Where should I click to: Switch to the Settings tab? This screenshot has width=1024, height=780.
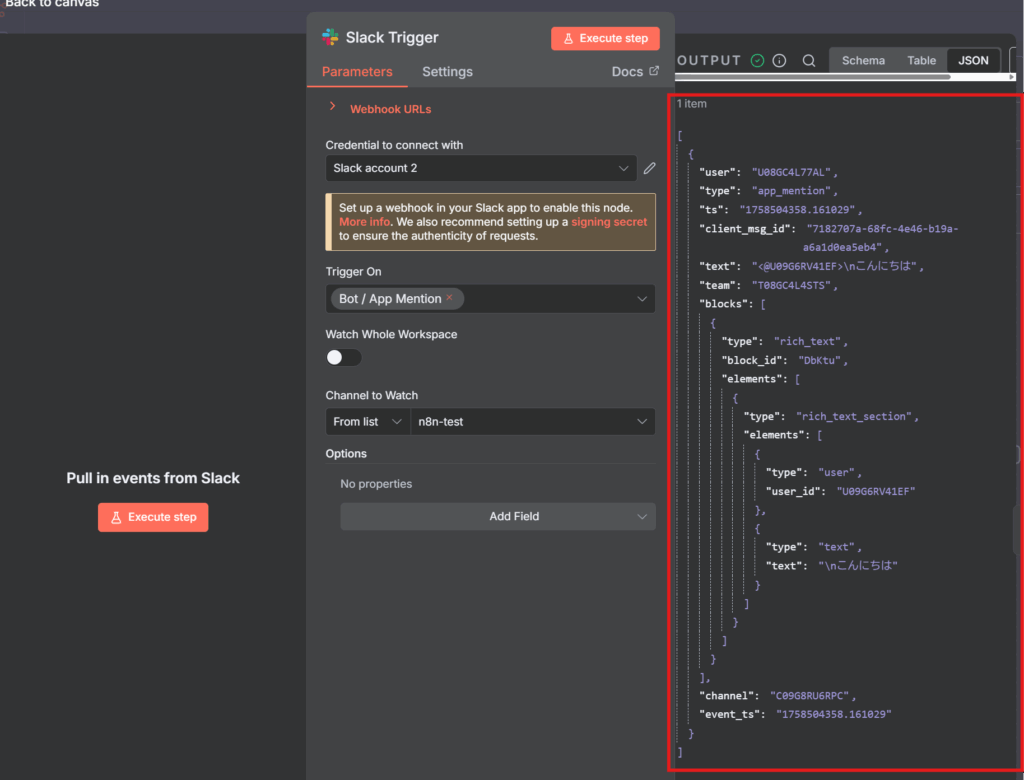click(447, 72)
